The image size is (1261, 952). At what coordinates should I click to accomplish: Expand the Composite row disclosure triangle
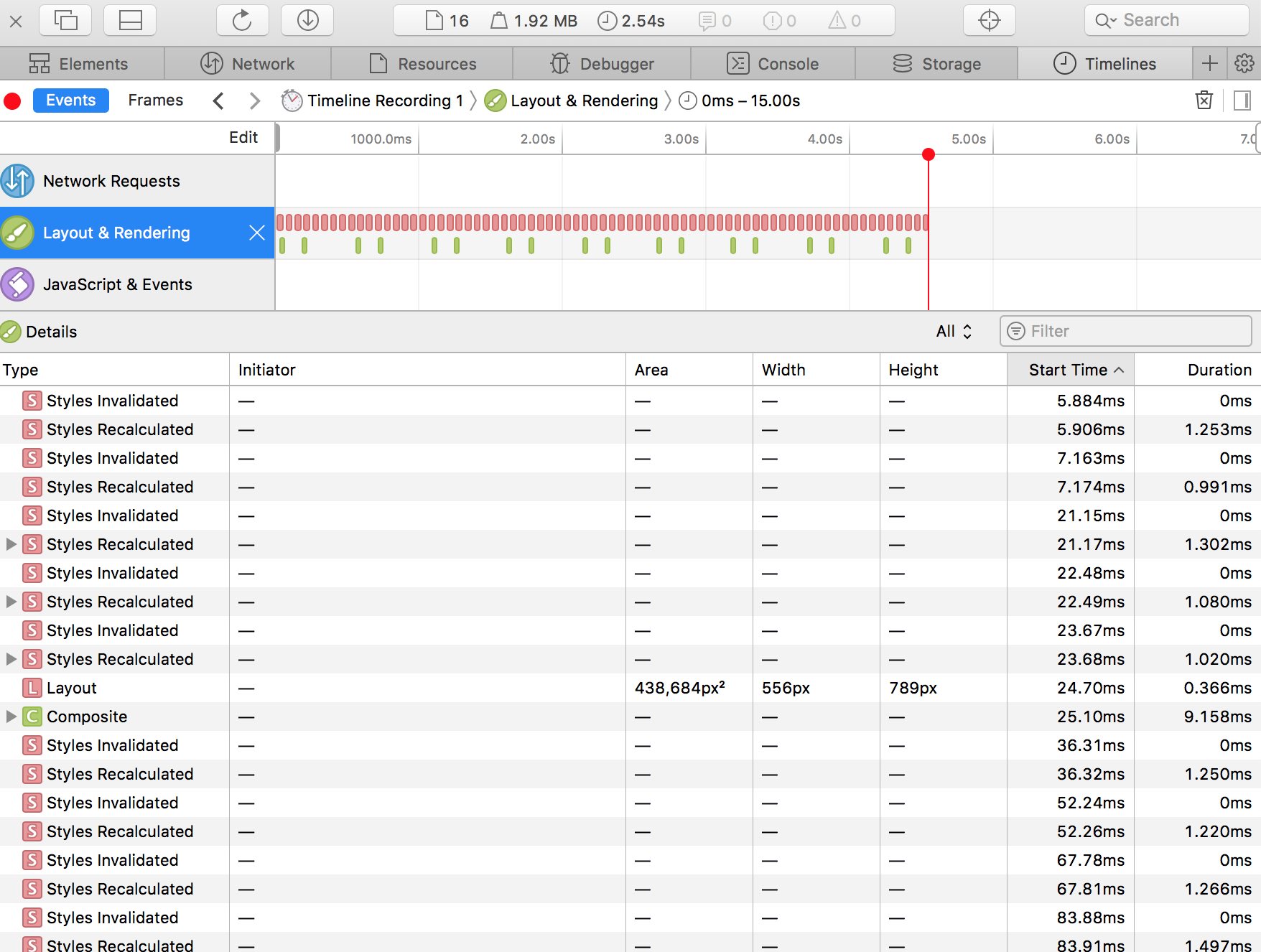pos(11,717)
